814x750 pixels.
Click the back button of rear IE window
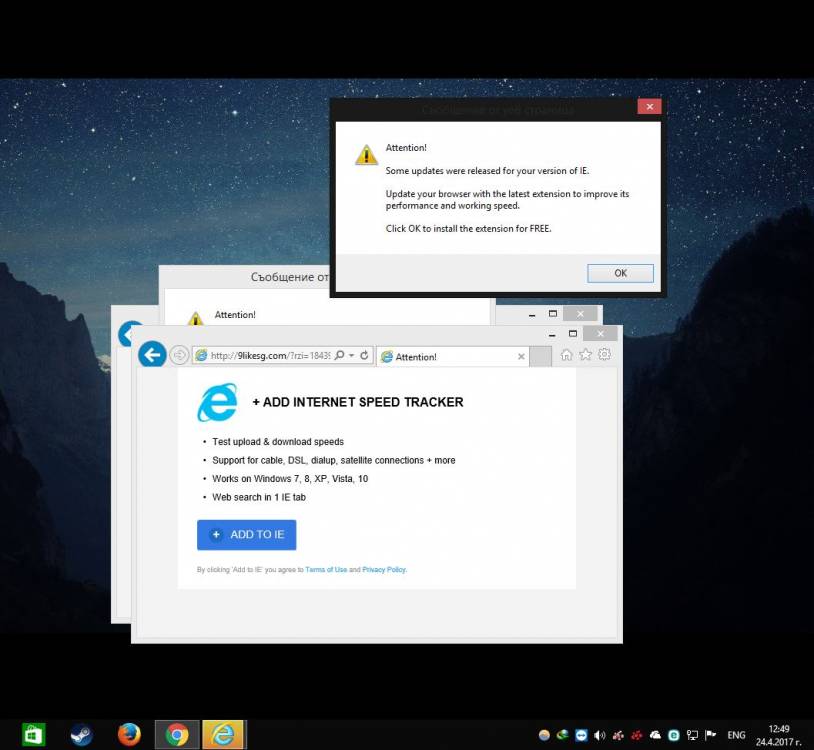pos(127,334)
